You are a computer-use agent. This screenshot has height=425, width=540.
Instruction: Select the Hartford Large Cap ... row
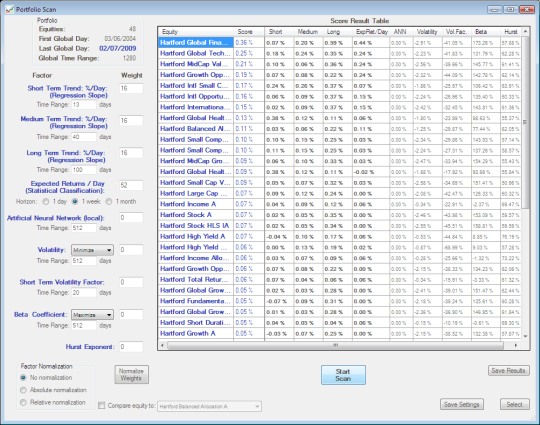coord(340,194)
